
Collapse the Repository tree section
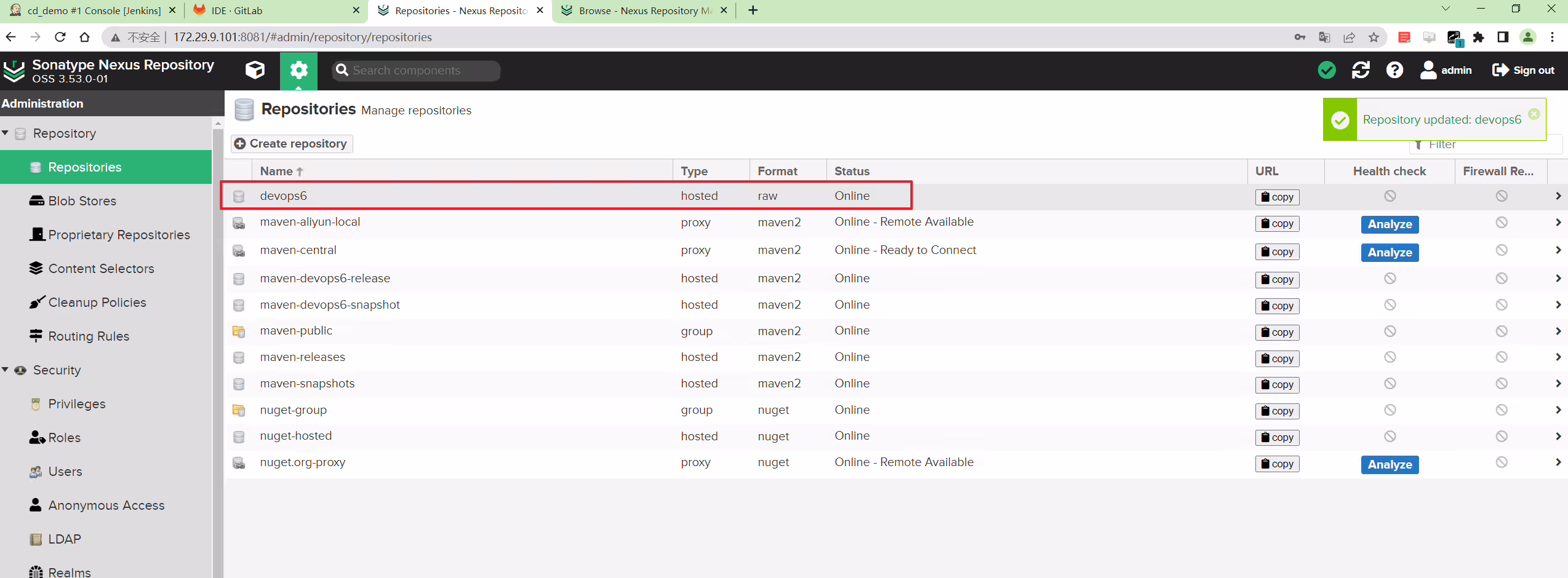coord(5,133)
